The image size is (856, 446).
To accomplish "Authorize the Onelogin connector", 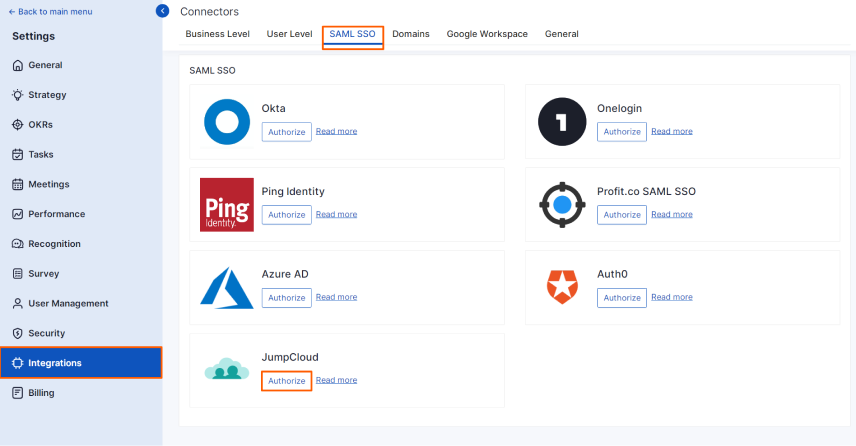I will click(x=622, y=132).
